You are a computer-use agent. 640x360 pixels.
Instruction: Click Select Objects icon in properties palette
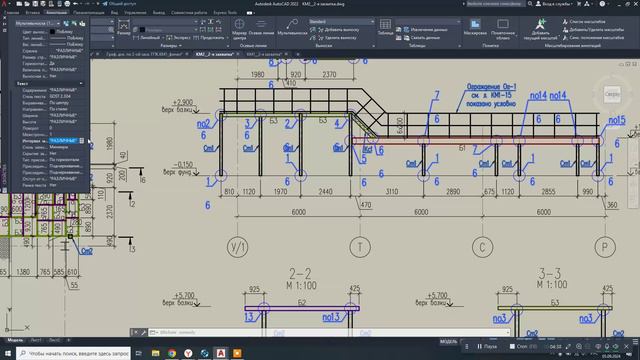(74, 24)
